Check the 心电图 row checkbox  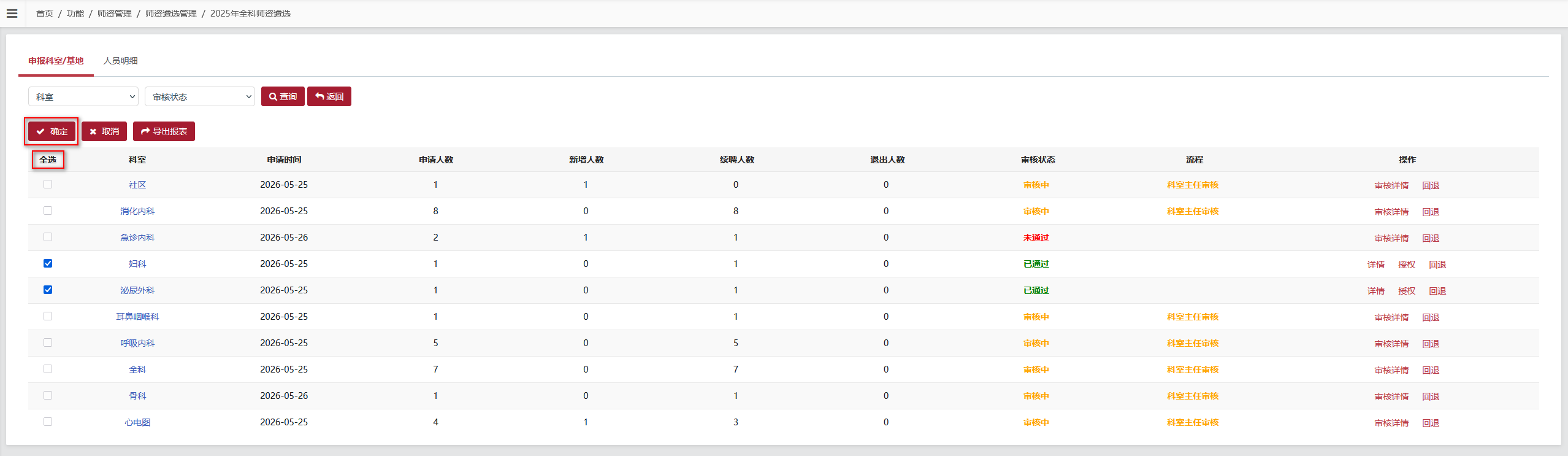[x=48, y=422]
